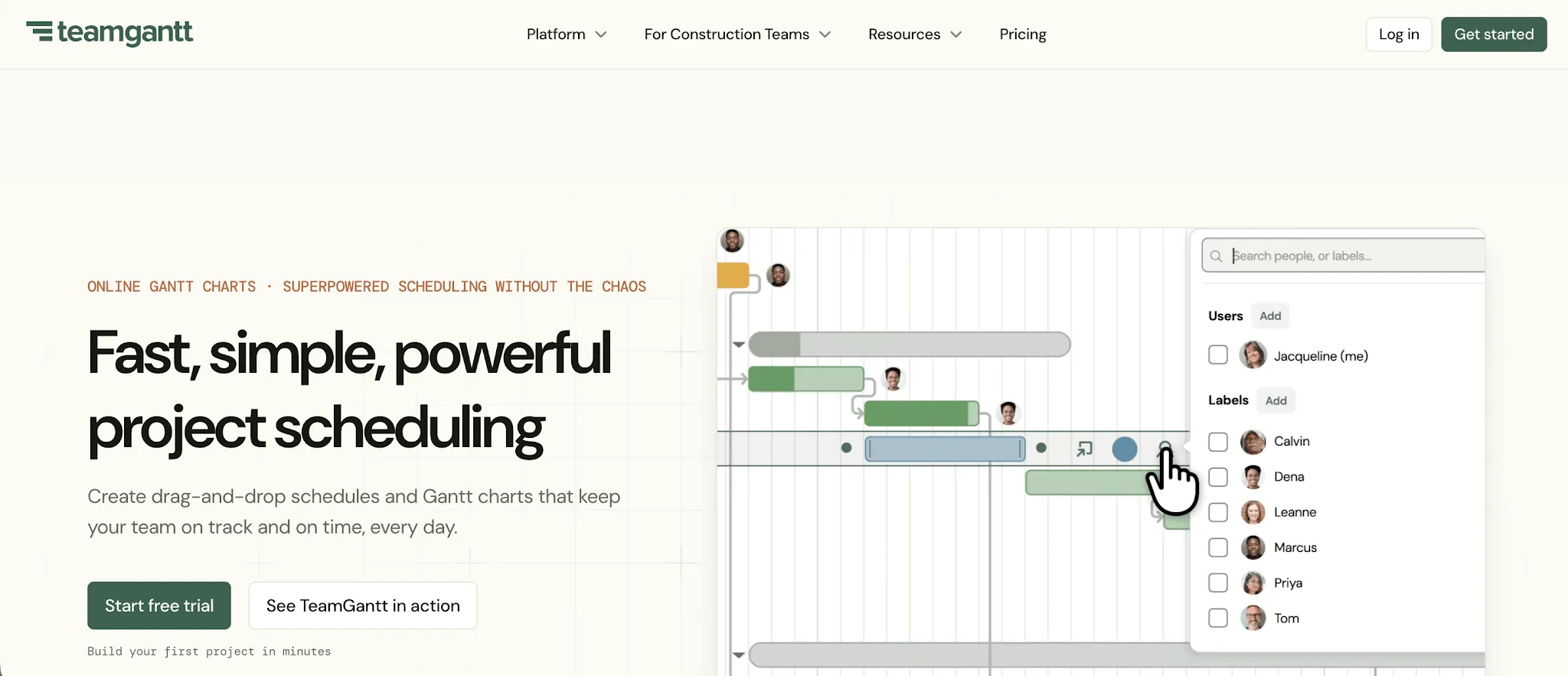
Task: Click Jacqueline's avatar photo
Action: pos(1253,355)
